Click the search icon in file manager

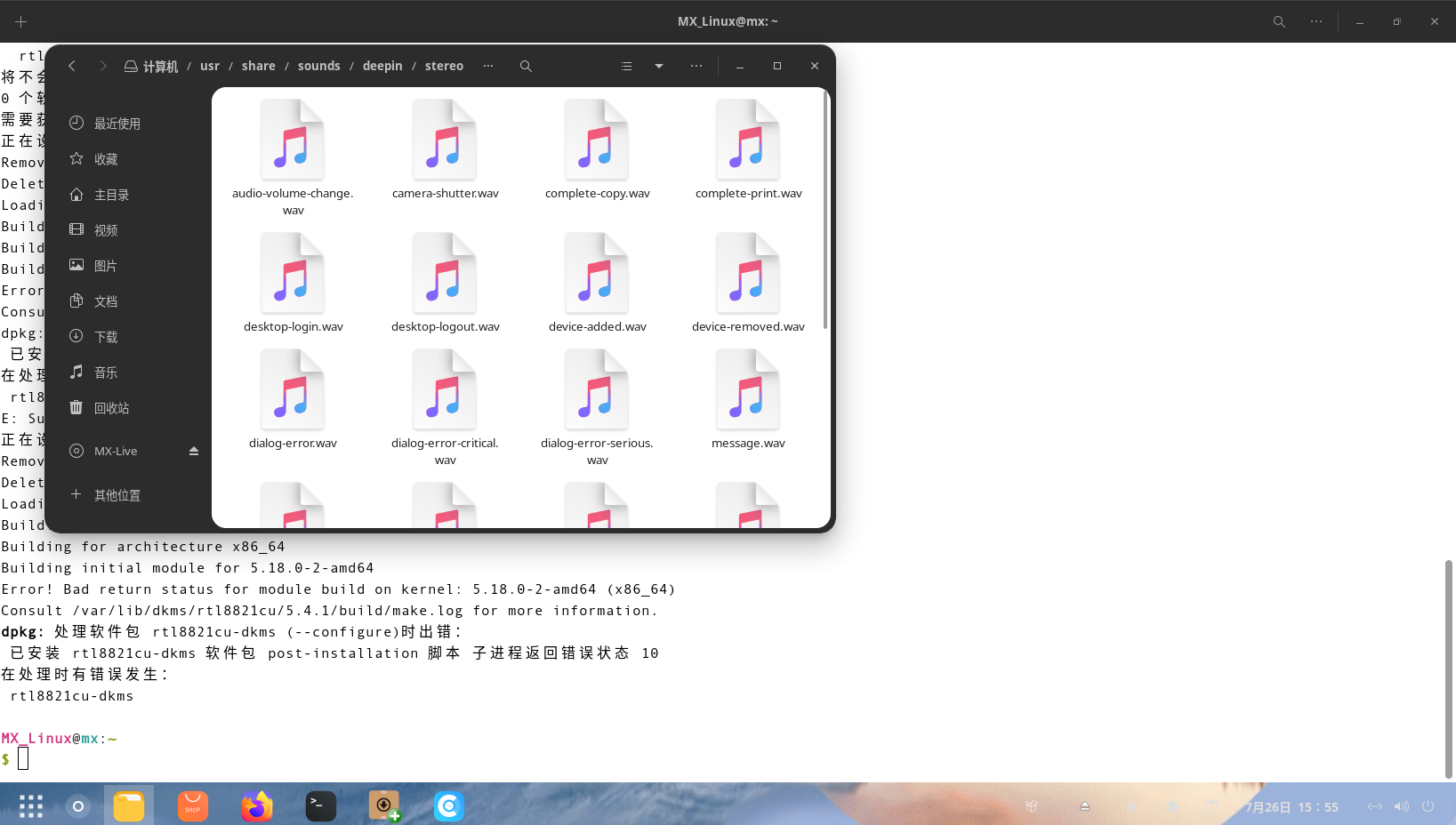(x=526, y=66)
